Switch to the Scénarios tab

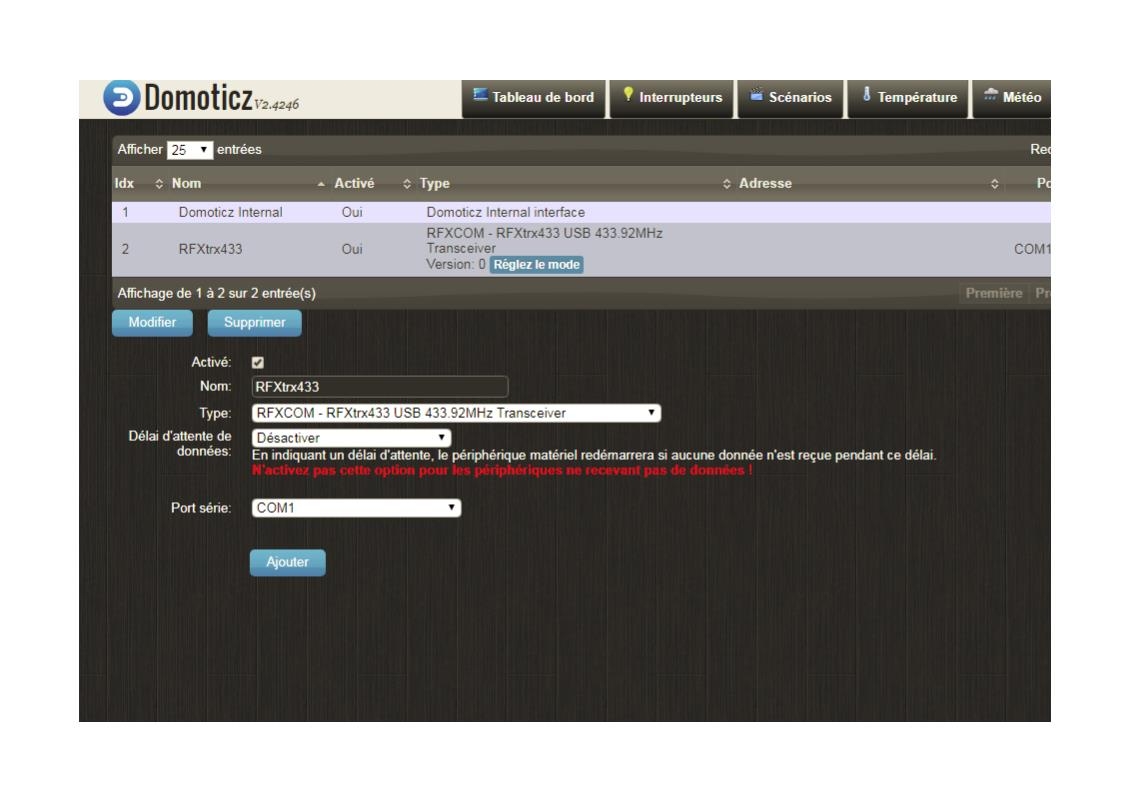coord(790,99)
